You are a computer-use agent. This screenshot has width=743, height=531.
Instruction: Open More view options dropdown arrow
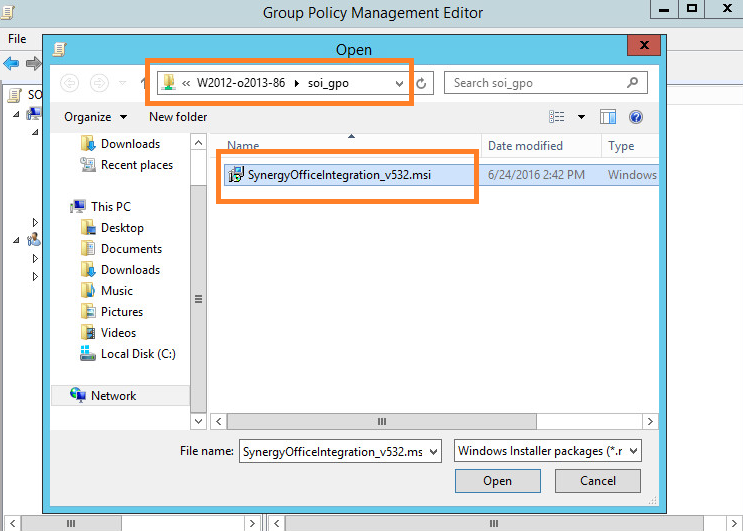[x=581, y=117]
